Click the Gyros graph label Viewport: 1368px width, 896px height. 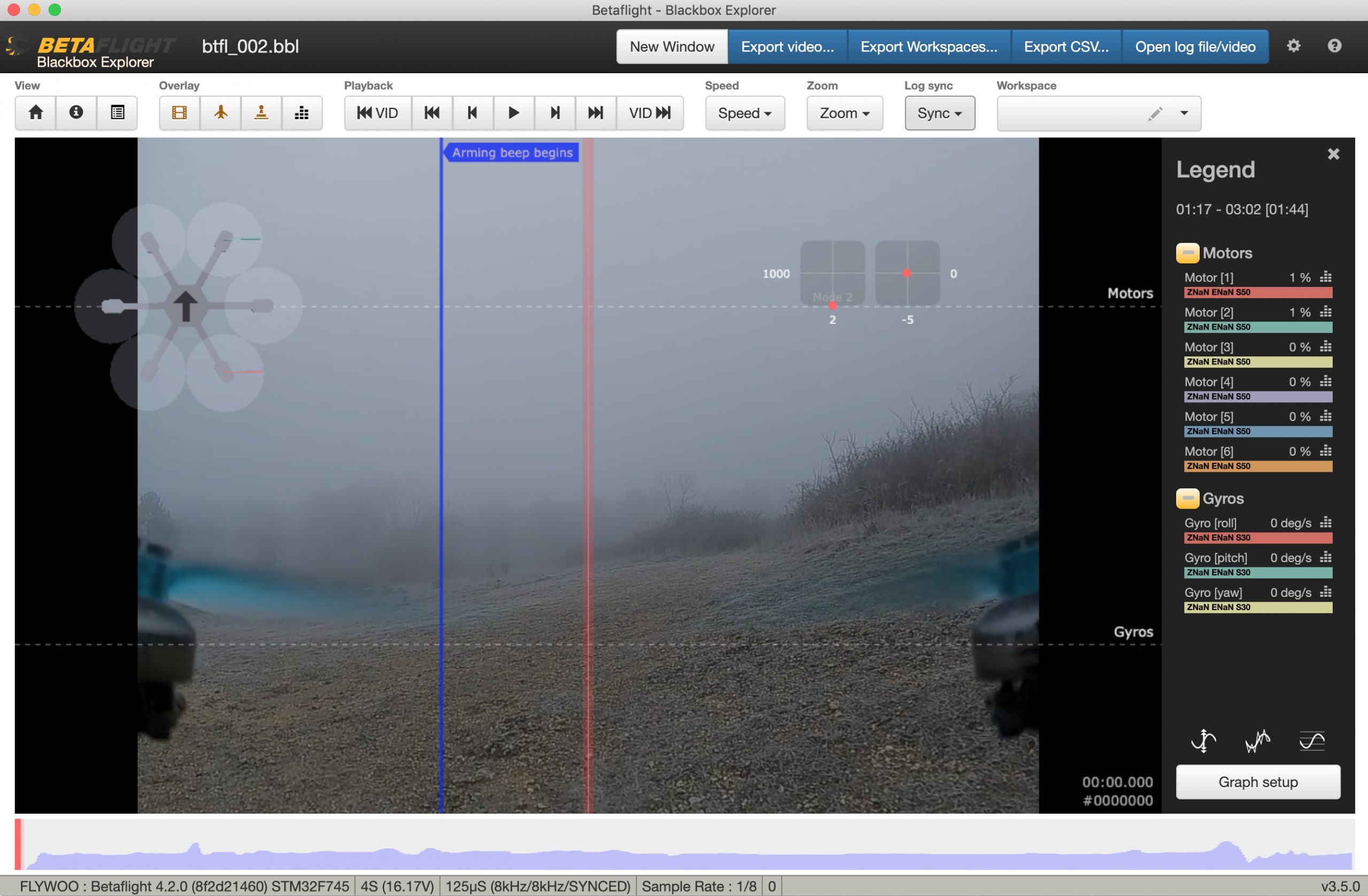[x=1133, y=632]
